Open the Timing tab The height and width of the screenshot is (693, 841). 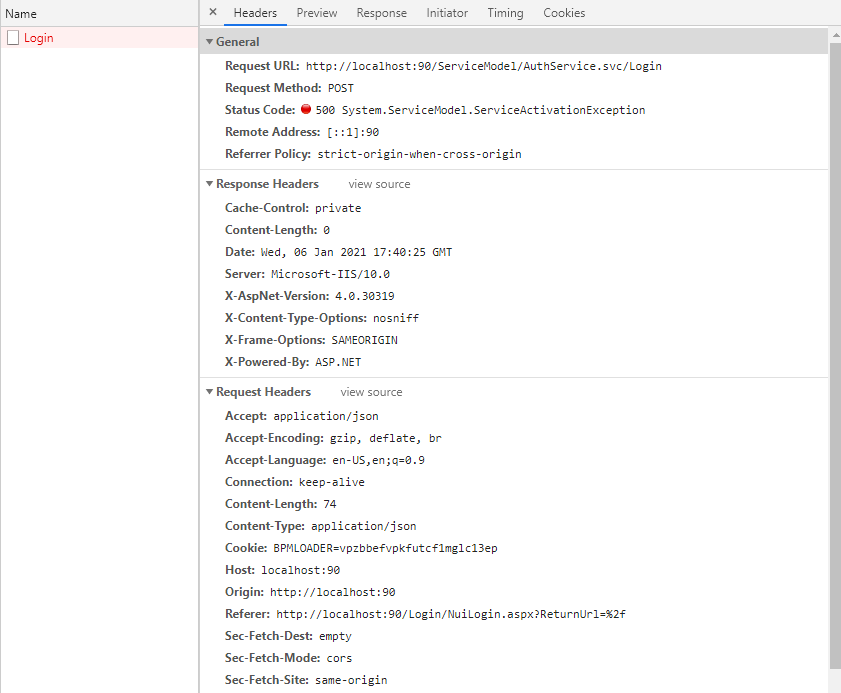(505, 13)
